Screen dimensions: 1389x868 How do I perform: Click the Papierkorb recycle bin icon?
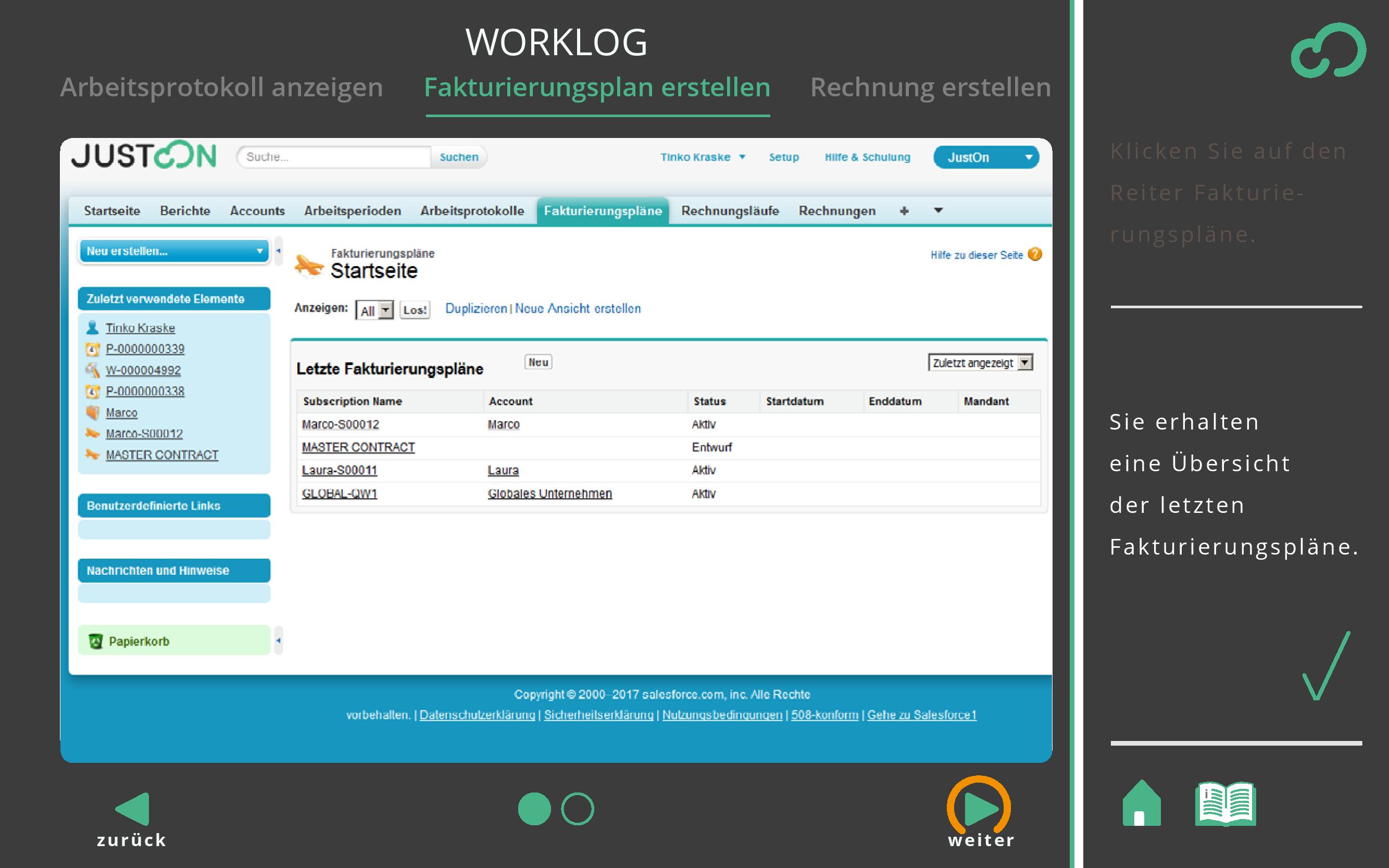[x=95, y=641]
